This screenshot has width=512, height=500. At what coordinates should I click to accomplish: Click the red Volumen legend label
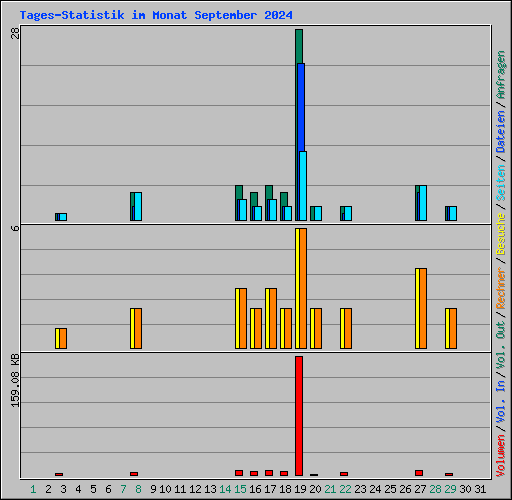click(500, 456)
